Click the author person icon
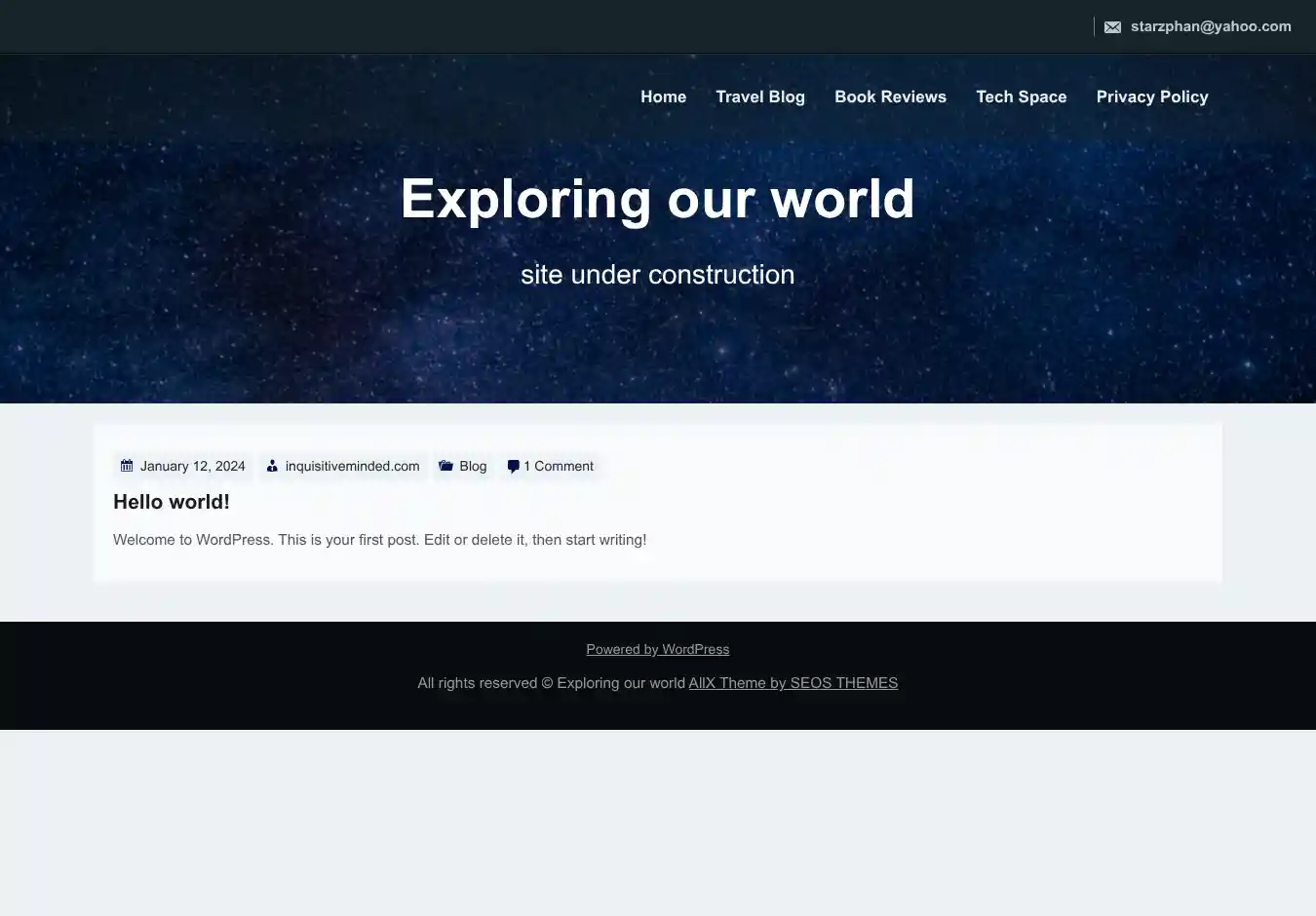The image size is (1316, 916). click(272, 466)
